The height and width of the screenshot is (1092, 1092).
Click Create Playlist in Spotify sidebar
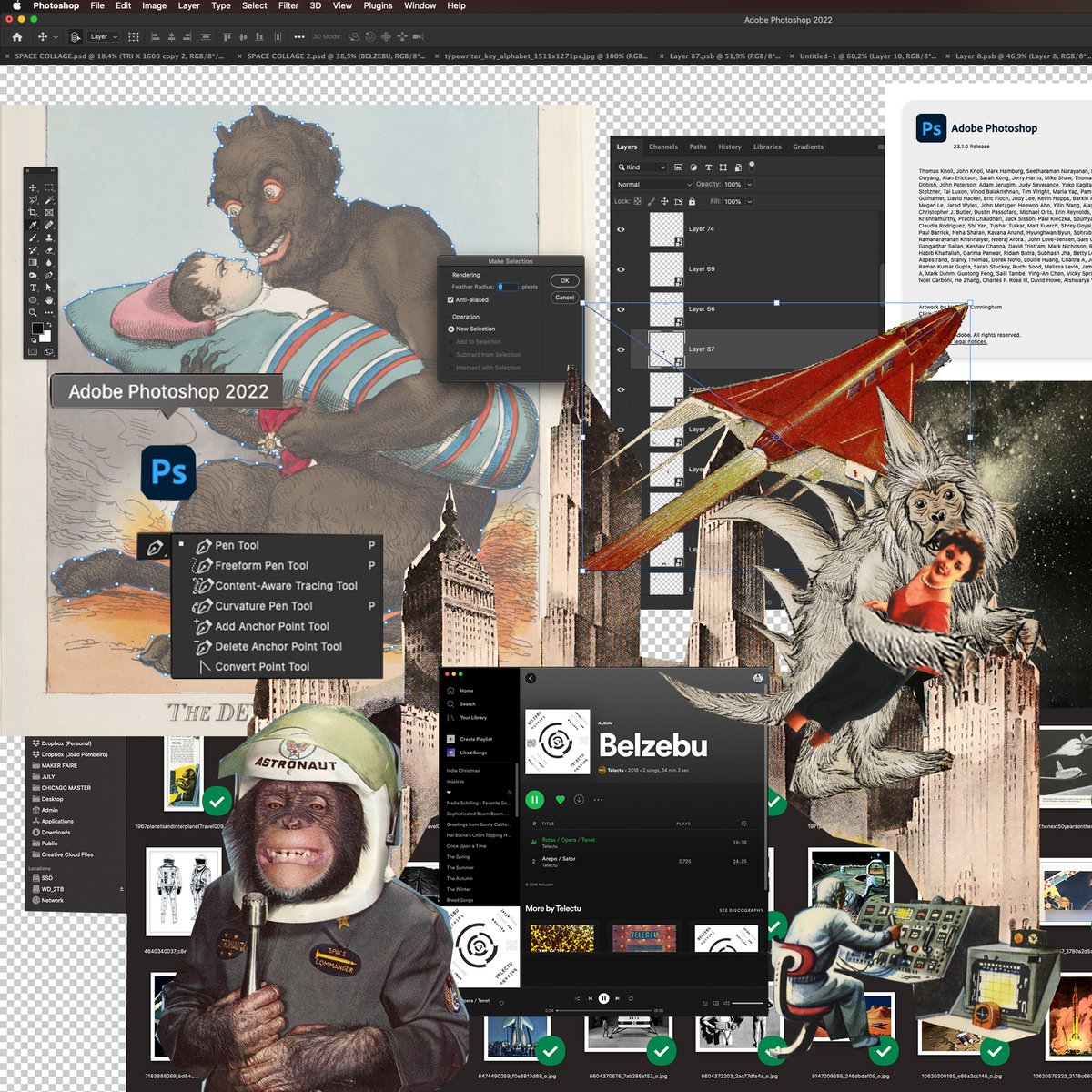[470, 739]
